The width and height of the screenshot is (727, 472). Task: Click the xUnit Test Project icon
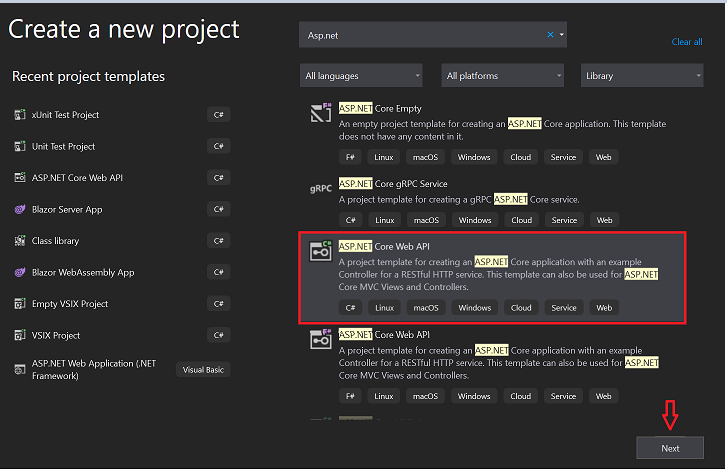[19, 115]
